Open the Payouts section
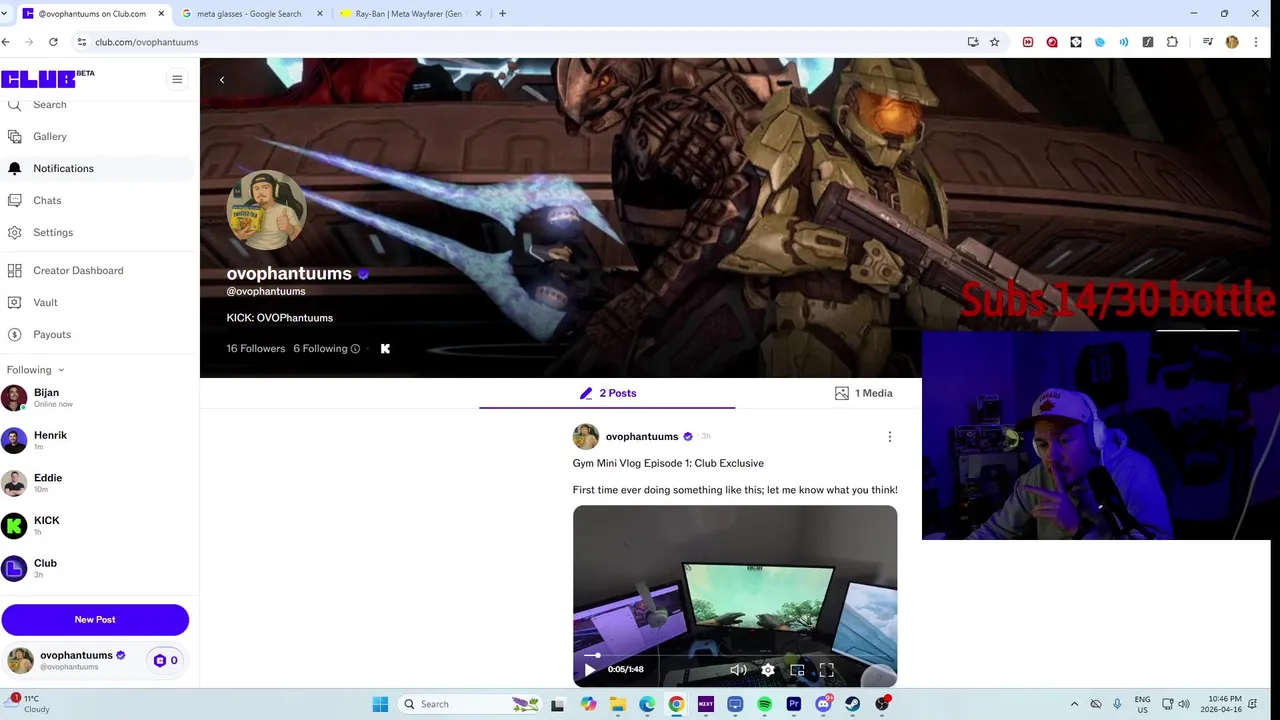The height and width of the screenshot is (720, 1280). click(51, 334)
